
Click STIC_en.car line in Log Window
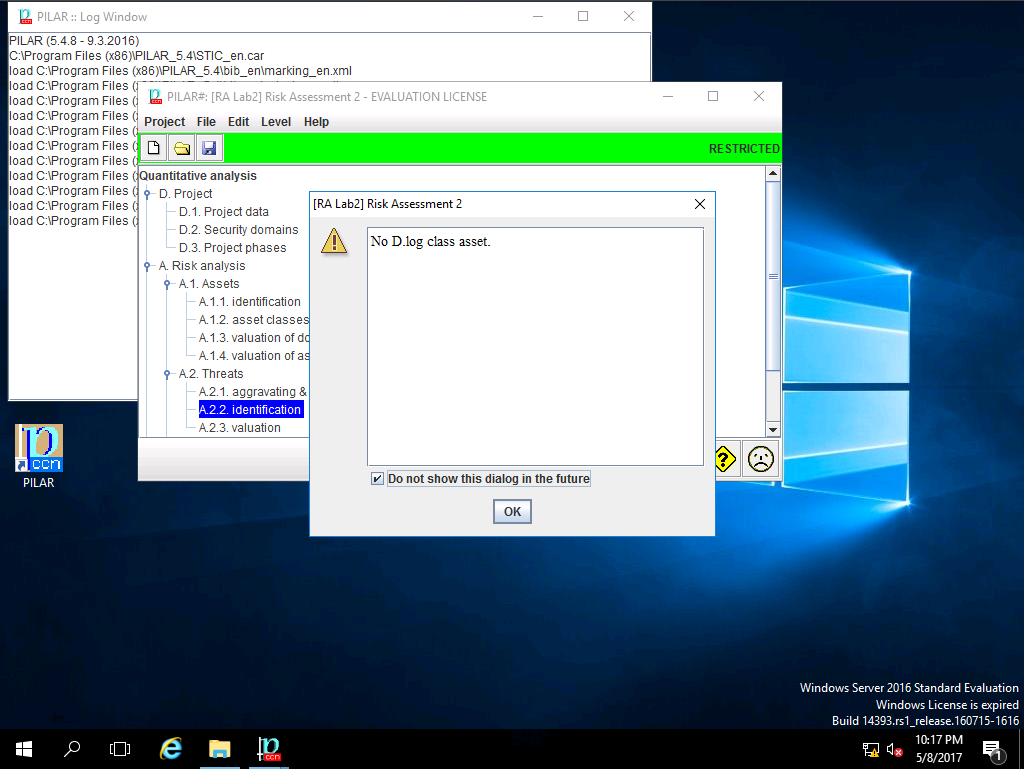136,56
